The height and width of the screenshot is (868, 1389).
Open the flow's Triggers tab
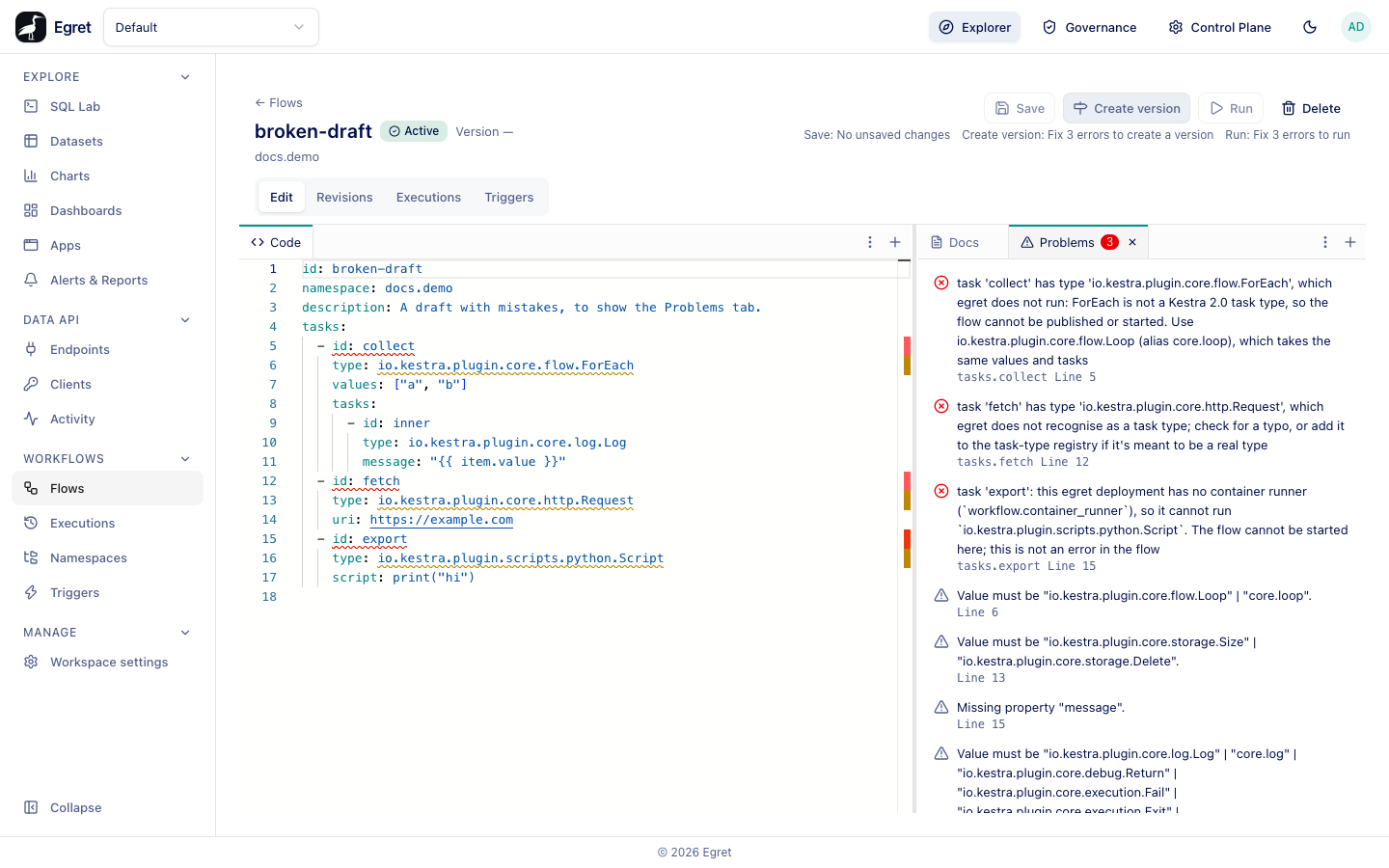509,198
